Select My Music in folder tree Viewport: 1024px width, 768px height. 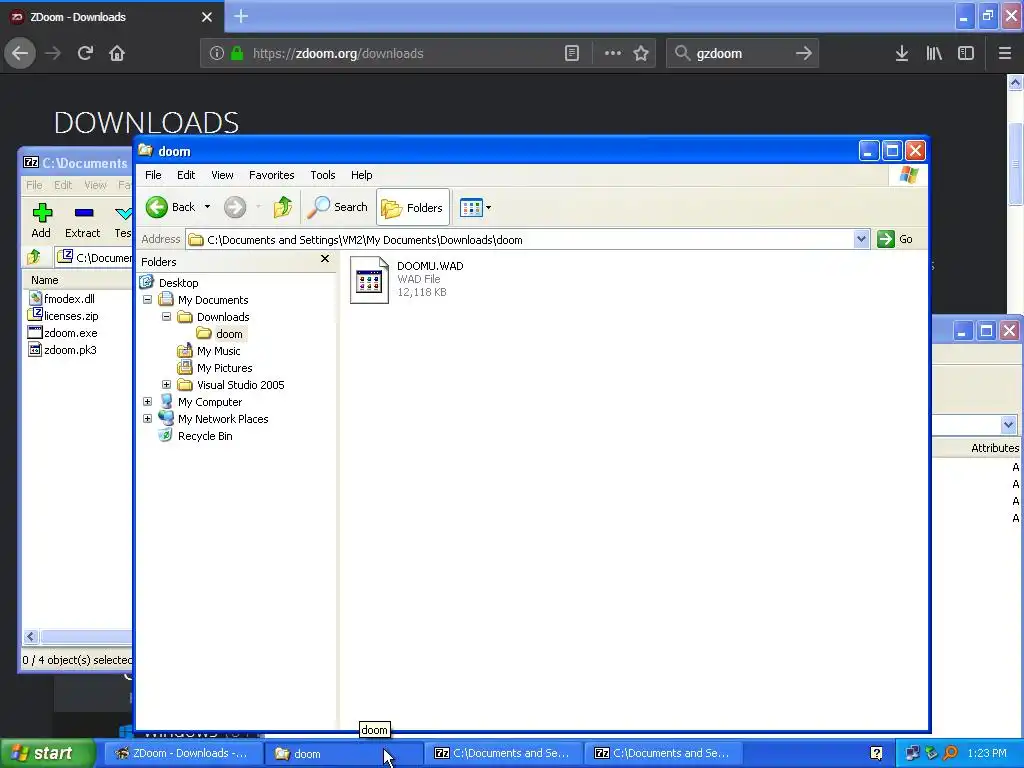click(x=218, y=351)
